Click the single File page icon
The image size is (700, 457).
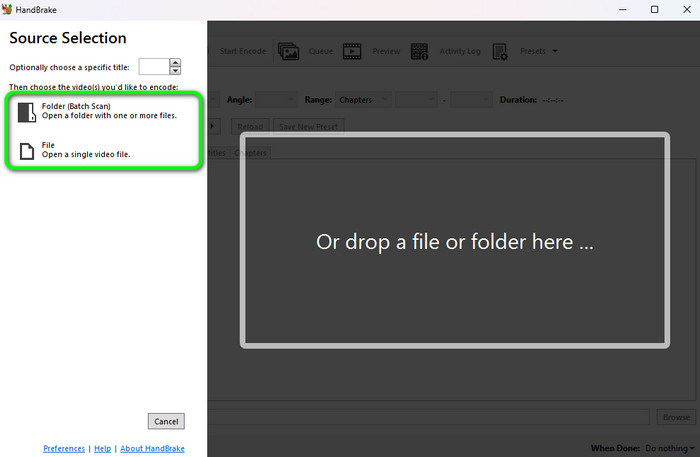(x=27, y=151)
